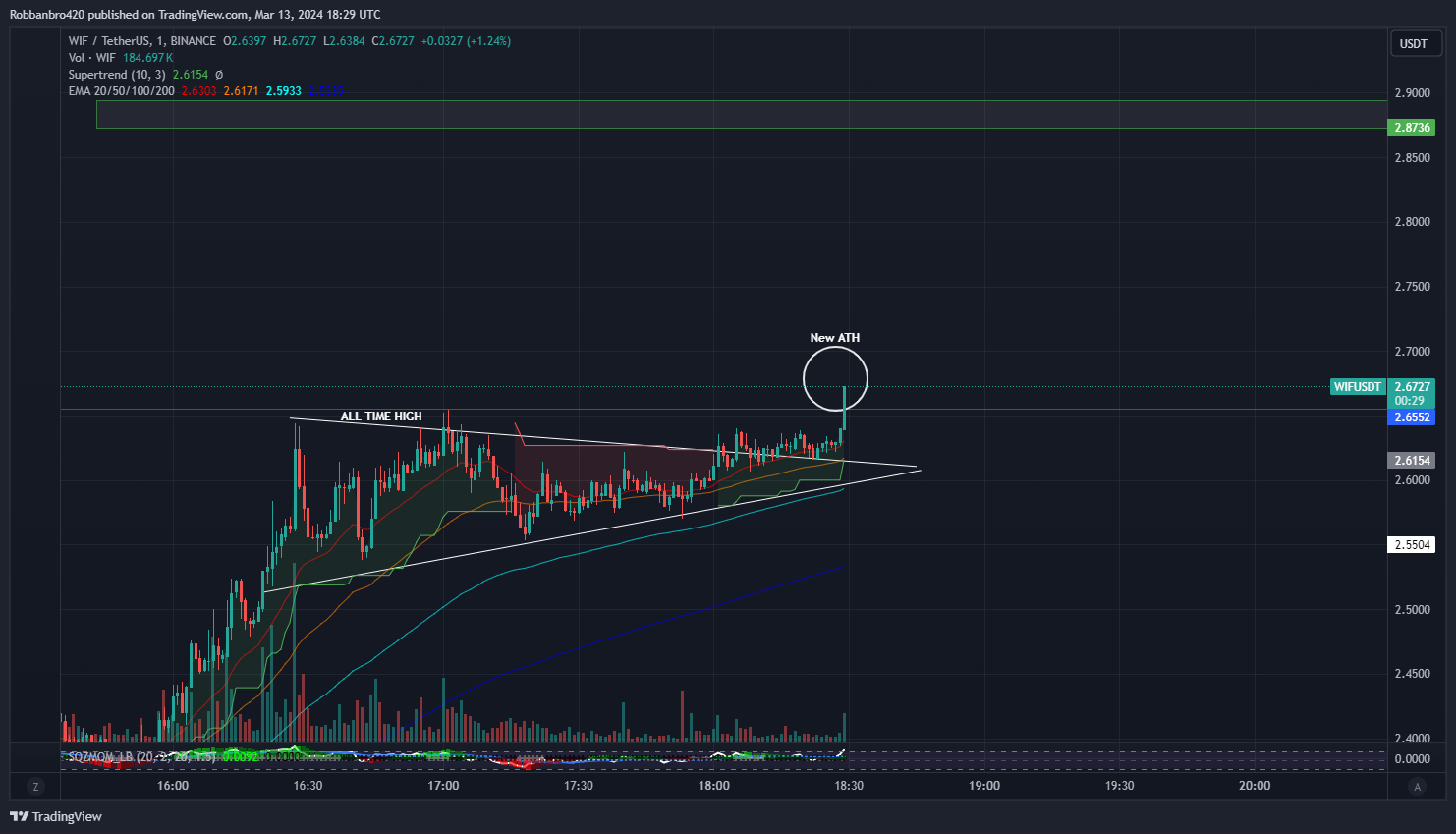Click the Supertrend value 2.6154 in legend
The width and height of the screenshot is (1456, 834).
click(x=191, y=75)
